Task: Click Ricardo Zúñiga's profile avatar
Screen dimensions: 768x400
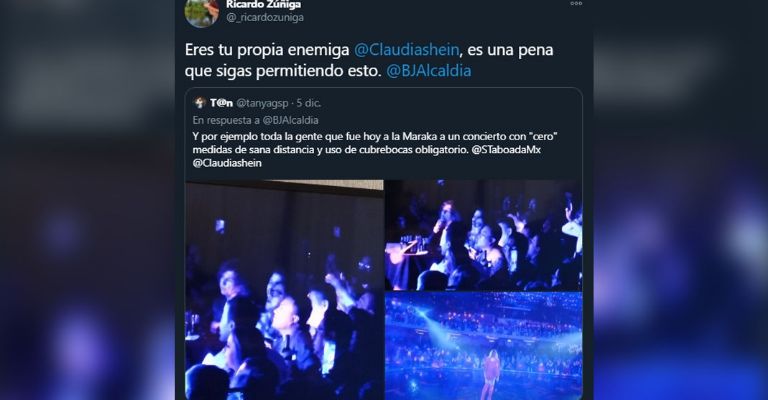Action: pos(202,12)
